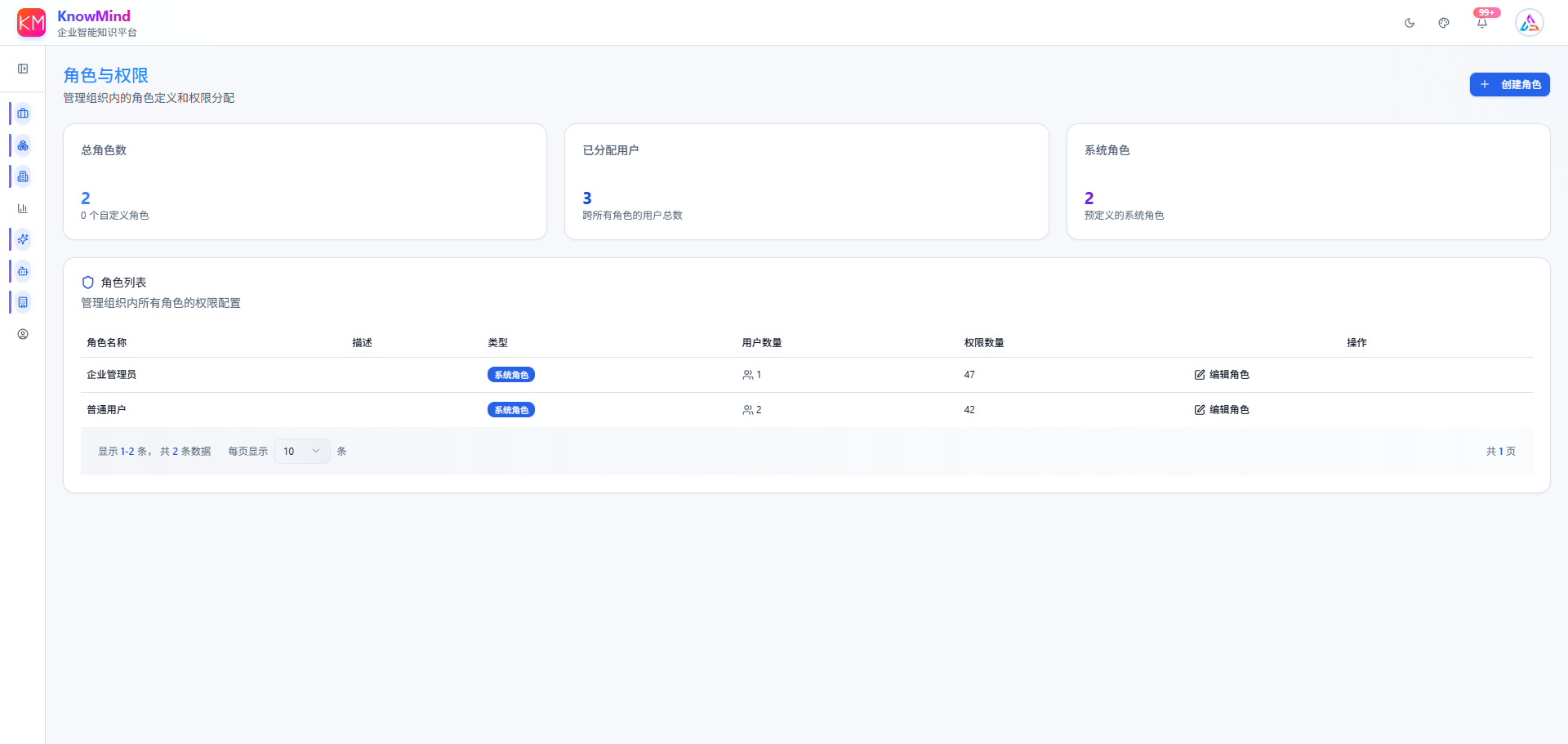Screen dimensions: 1568x744
Task: Click the 系统角色 stat card title
Action: click(1107, 150)
